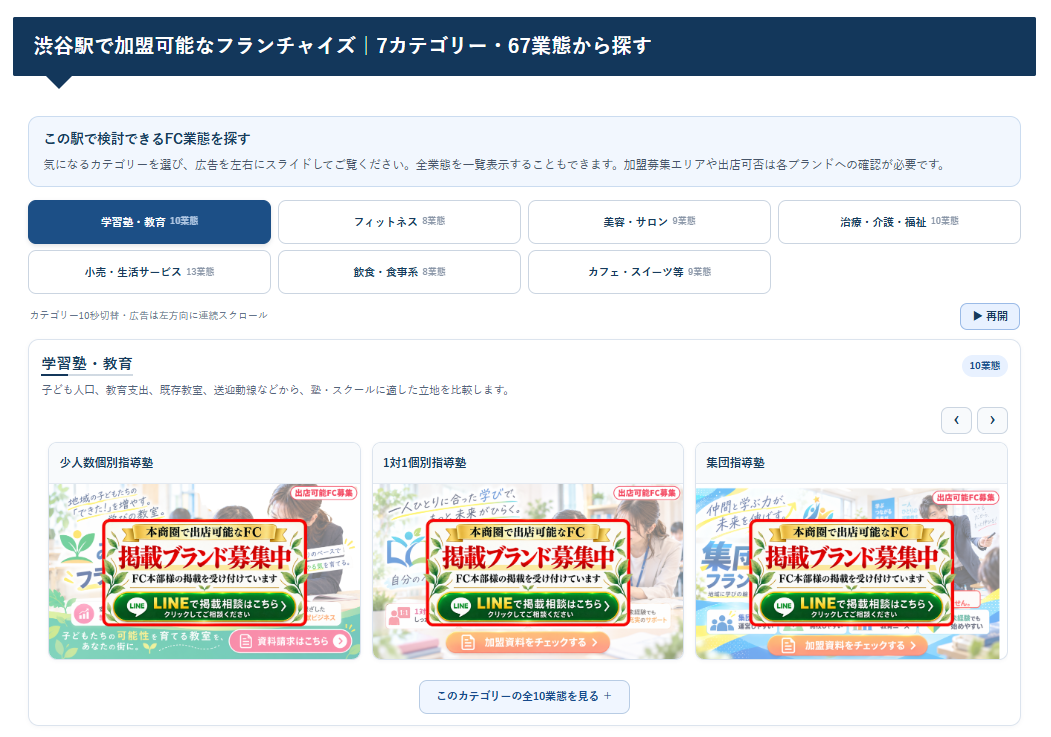Switch to the フィットネス category tab
The width and height of the screenshot is (1051, 737).
click(x=399, y=222)
